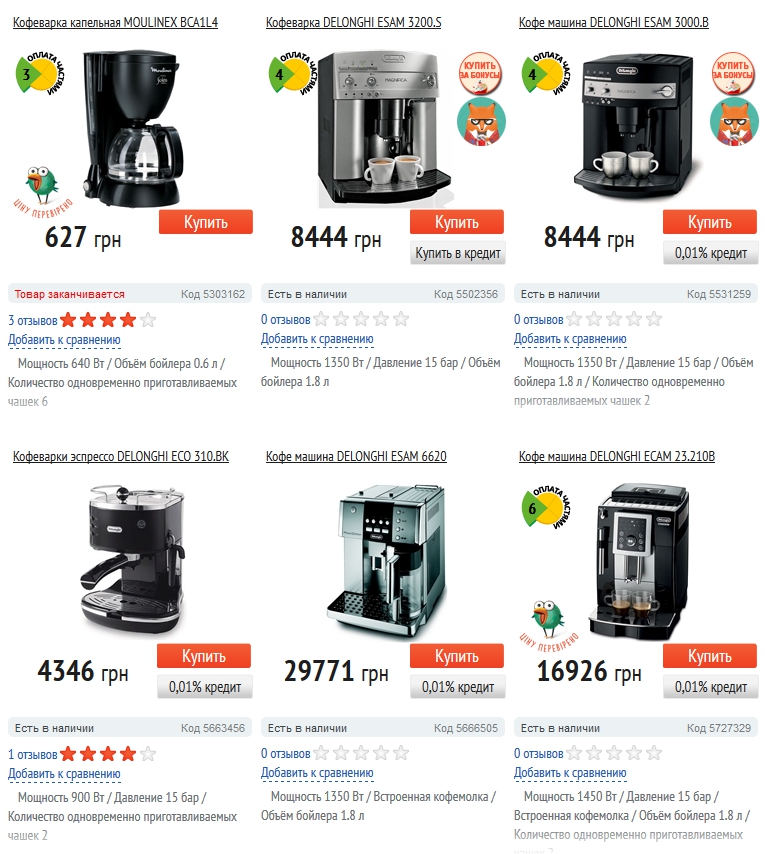The height and width of the screenshot is (854, 765).
Task: Click the six-part installment badge on ECAM 23.210B
Action: (546, 508)
